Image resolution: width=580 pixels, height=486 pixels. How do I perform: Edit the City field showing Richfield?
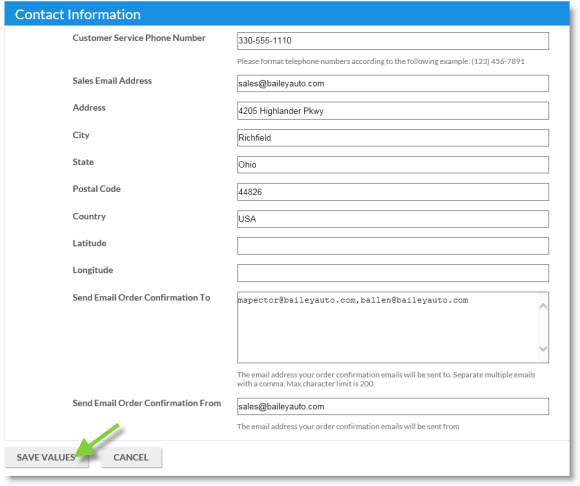coord(392,138)
